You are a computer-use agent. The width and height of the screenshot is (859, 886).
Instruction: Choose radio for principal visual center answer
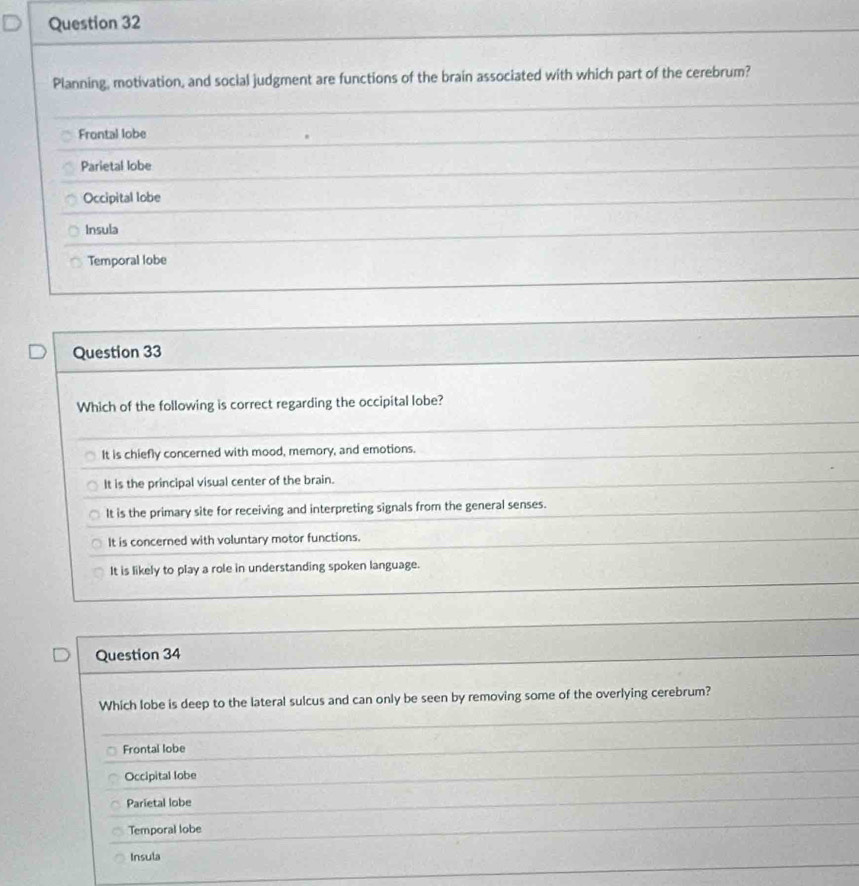pyautogui.click(x=93, y=482)
